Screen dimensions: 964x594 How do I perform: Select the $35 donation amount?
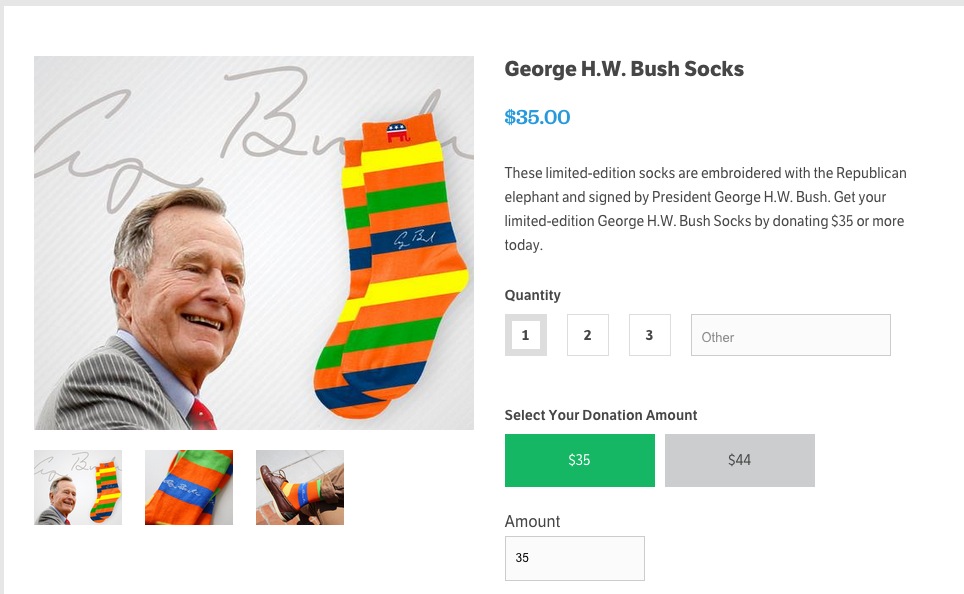(x=580, y=460)
